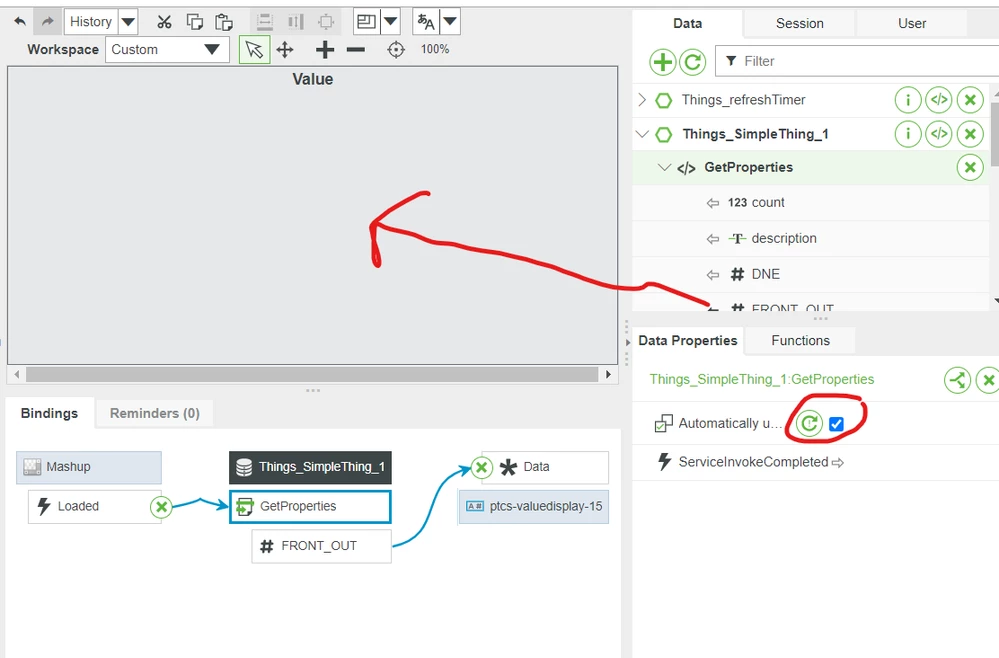Click the layout view icon
Screen dimensions: 999x658
pos(366,22)
